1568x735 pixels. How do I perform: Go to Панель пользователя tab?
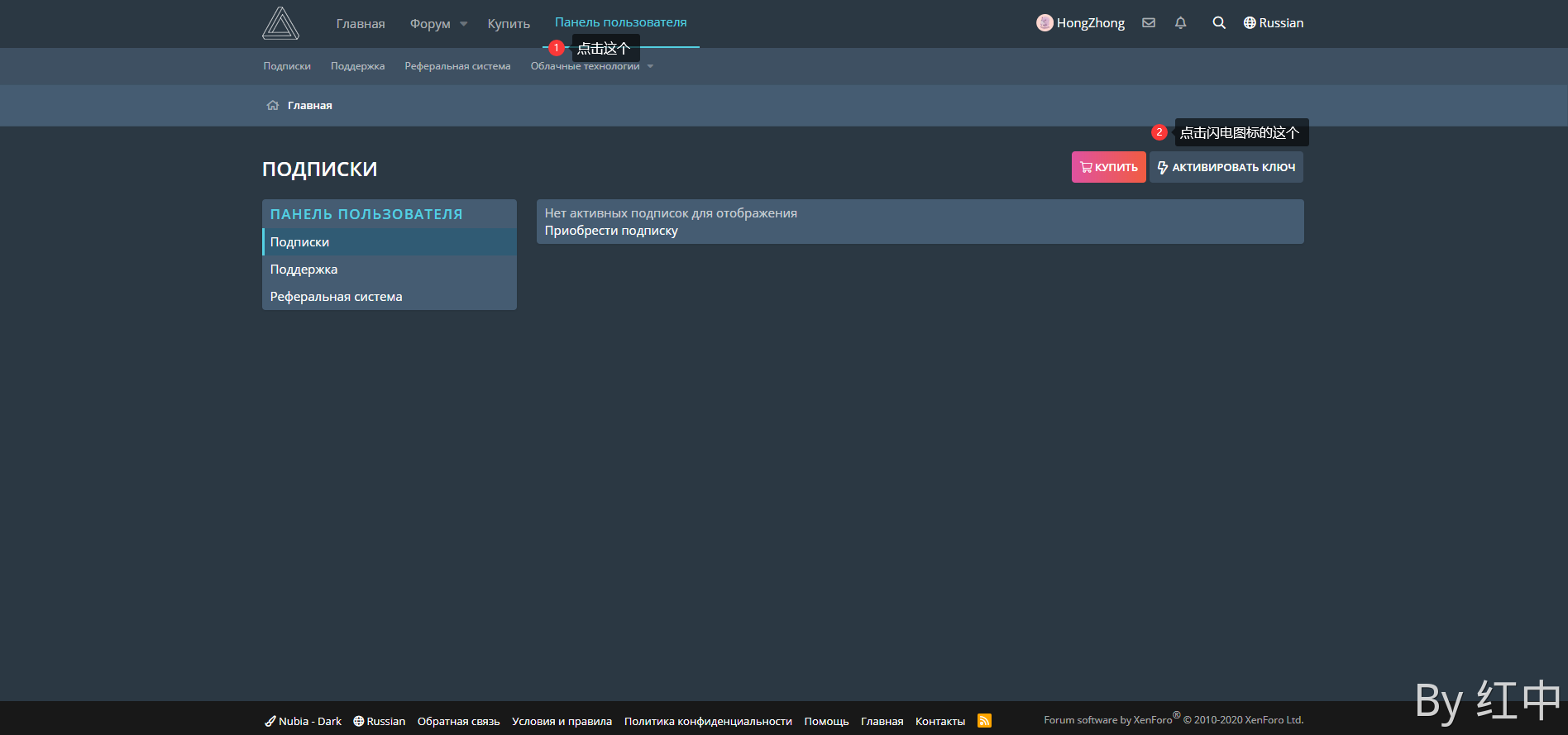tap(620, 22)
